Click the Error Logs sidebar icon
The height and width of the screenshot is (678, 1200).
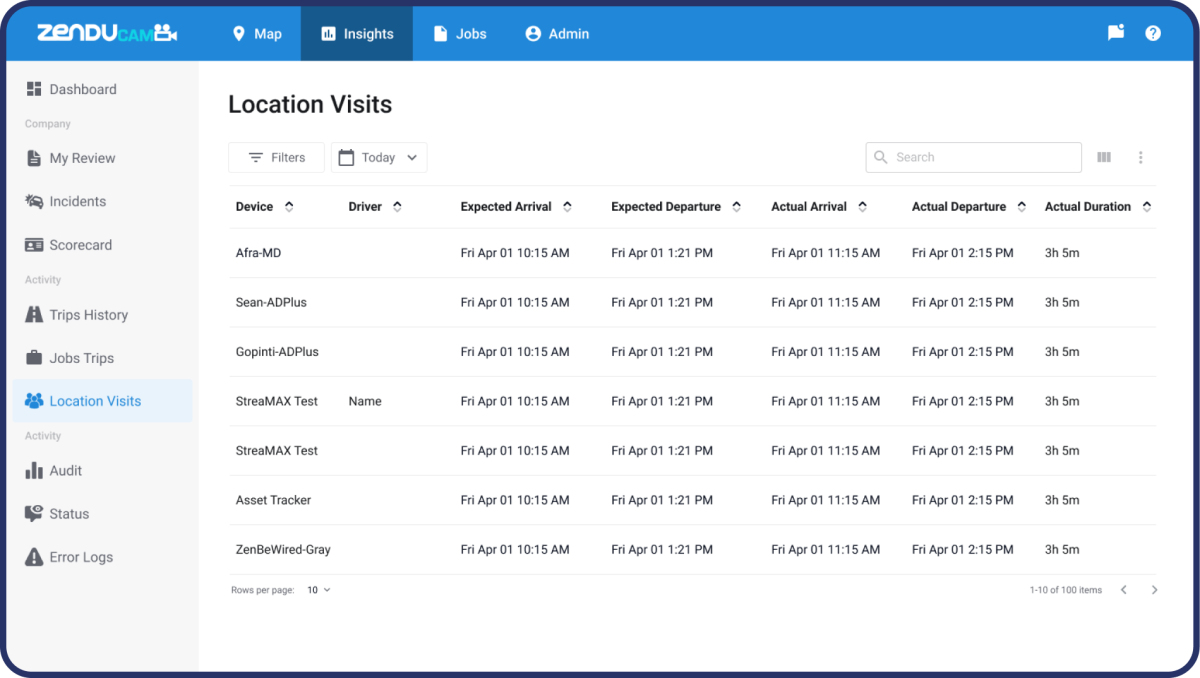tap(33, 557)
